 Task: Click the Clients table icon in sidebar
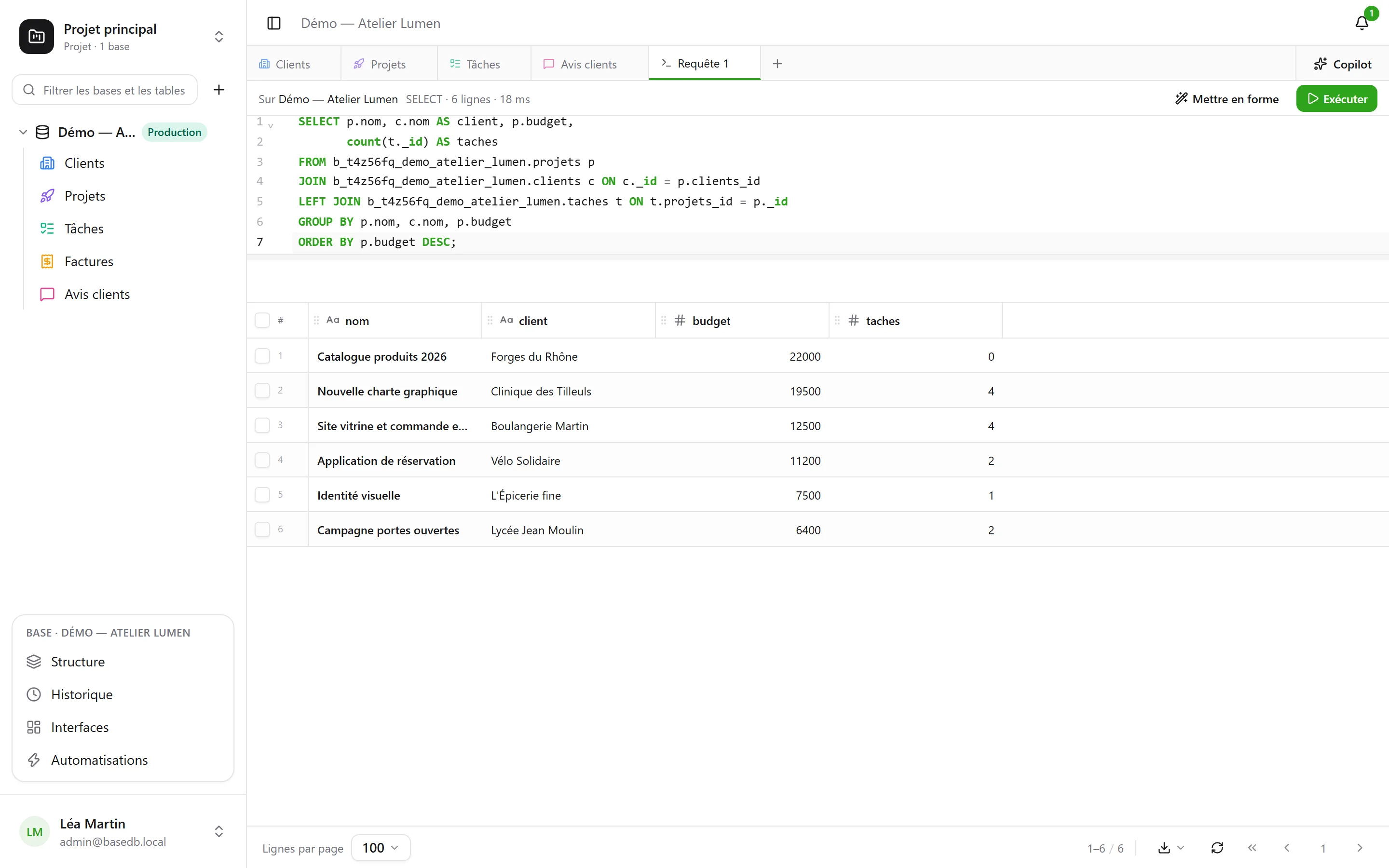point(47,163)
